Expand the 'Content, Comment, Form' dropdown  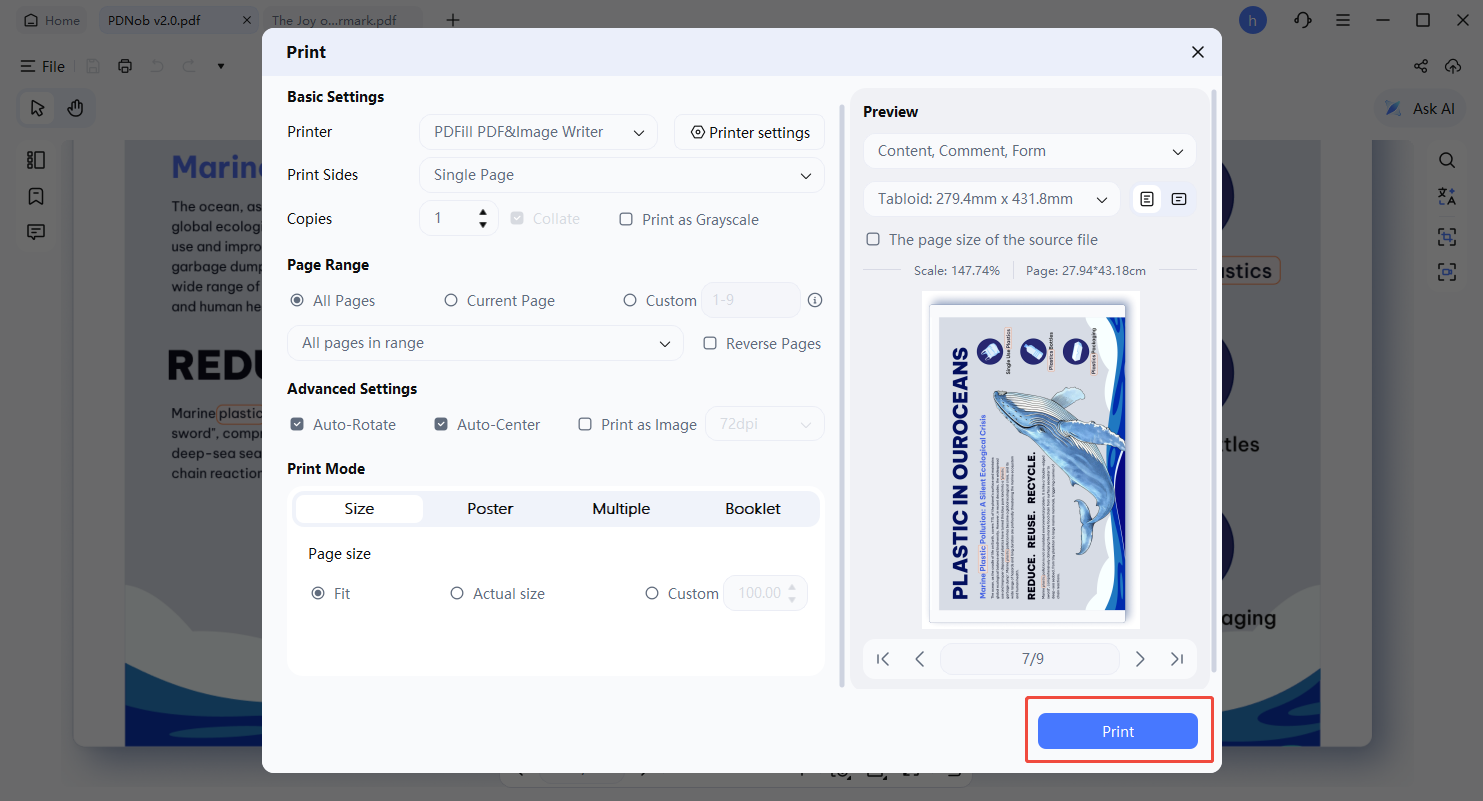1029,150
